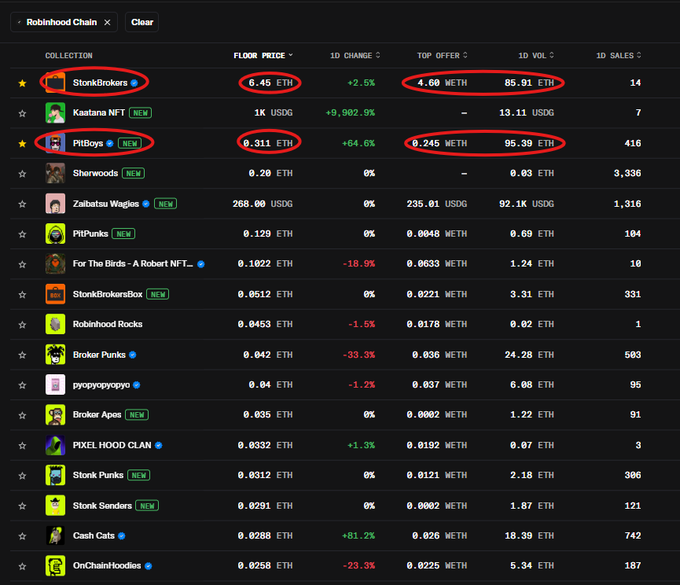
Task: Click the NEW tag beside Stonk Senders
Action: click(147, 506)
